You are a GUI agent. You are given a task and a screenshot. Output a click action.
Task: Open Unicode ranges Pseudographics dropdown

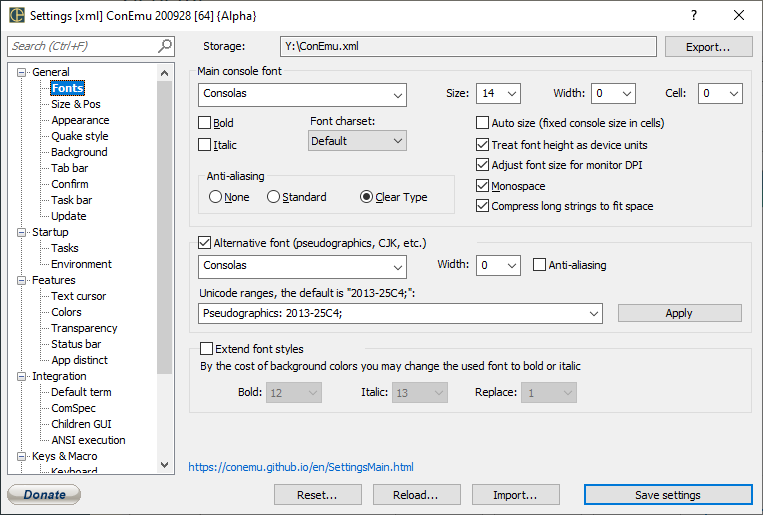click(x=400, y=313)
